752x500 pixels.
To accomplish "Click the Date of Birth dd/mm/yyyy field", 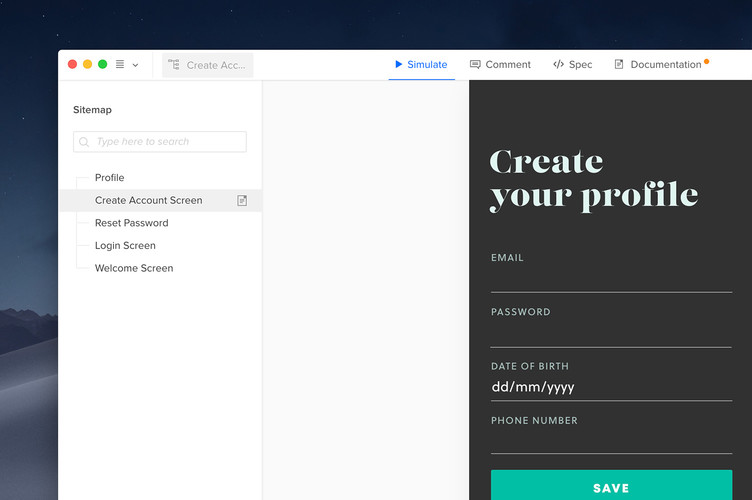I will point(611,387).
